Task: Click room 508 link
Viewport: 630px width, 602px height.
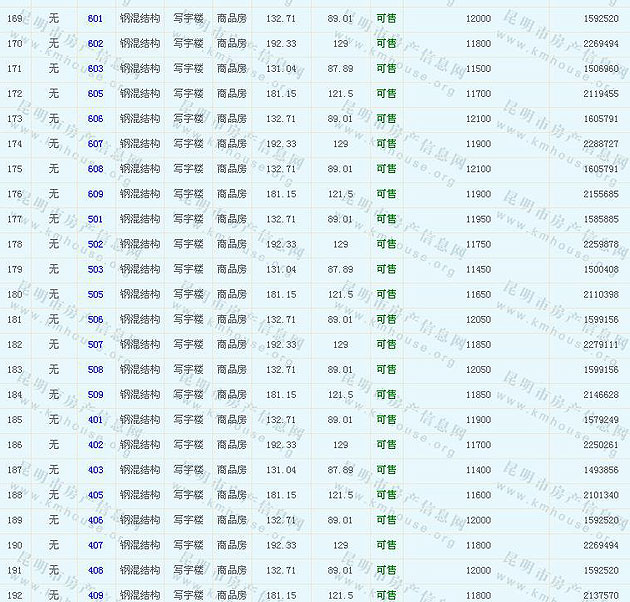Action: click(x=95, y=370)
